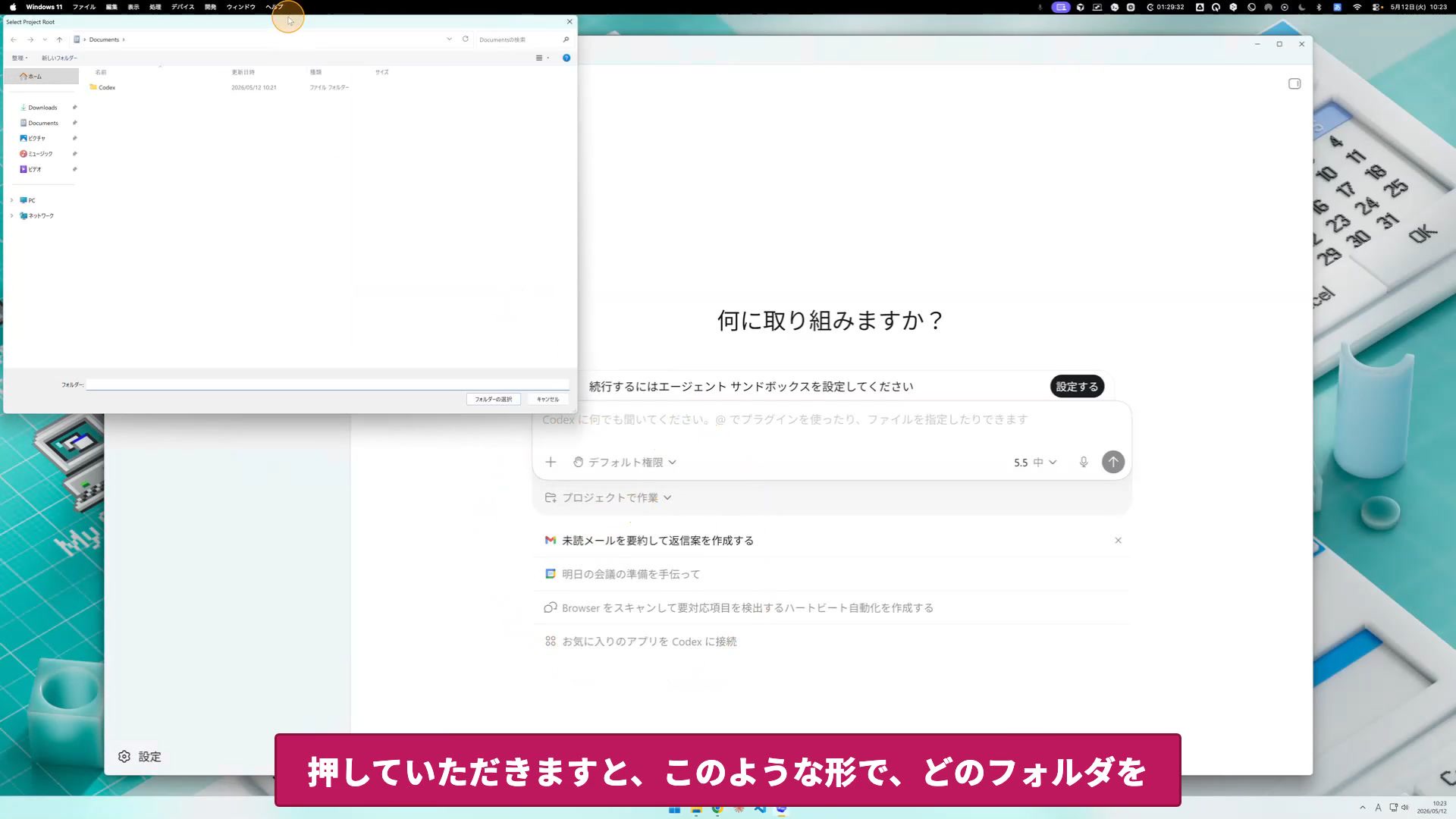This screenshot has width=1456, height=819.
Task: Refresh the Documents folder view
Action: point(466,39)
